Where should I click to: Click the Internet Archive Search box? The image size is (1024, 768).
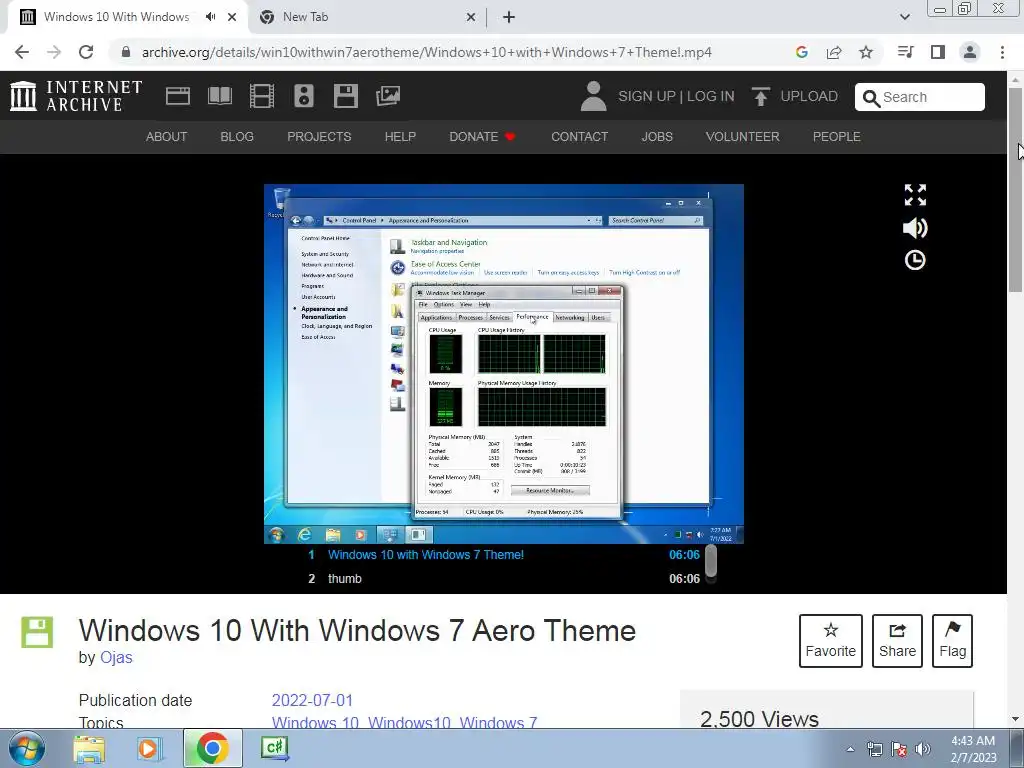(920, 97)
